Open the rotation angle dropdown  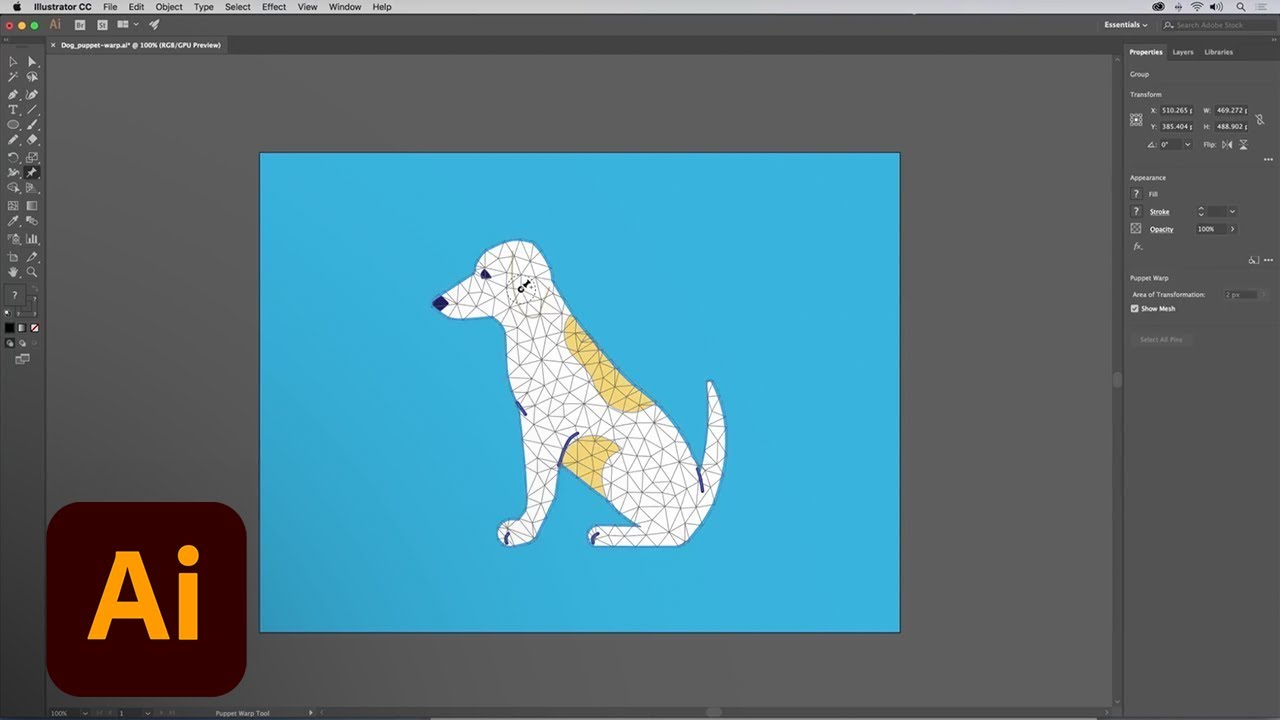tap(1187, 143)
